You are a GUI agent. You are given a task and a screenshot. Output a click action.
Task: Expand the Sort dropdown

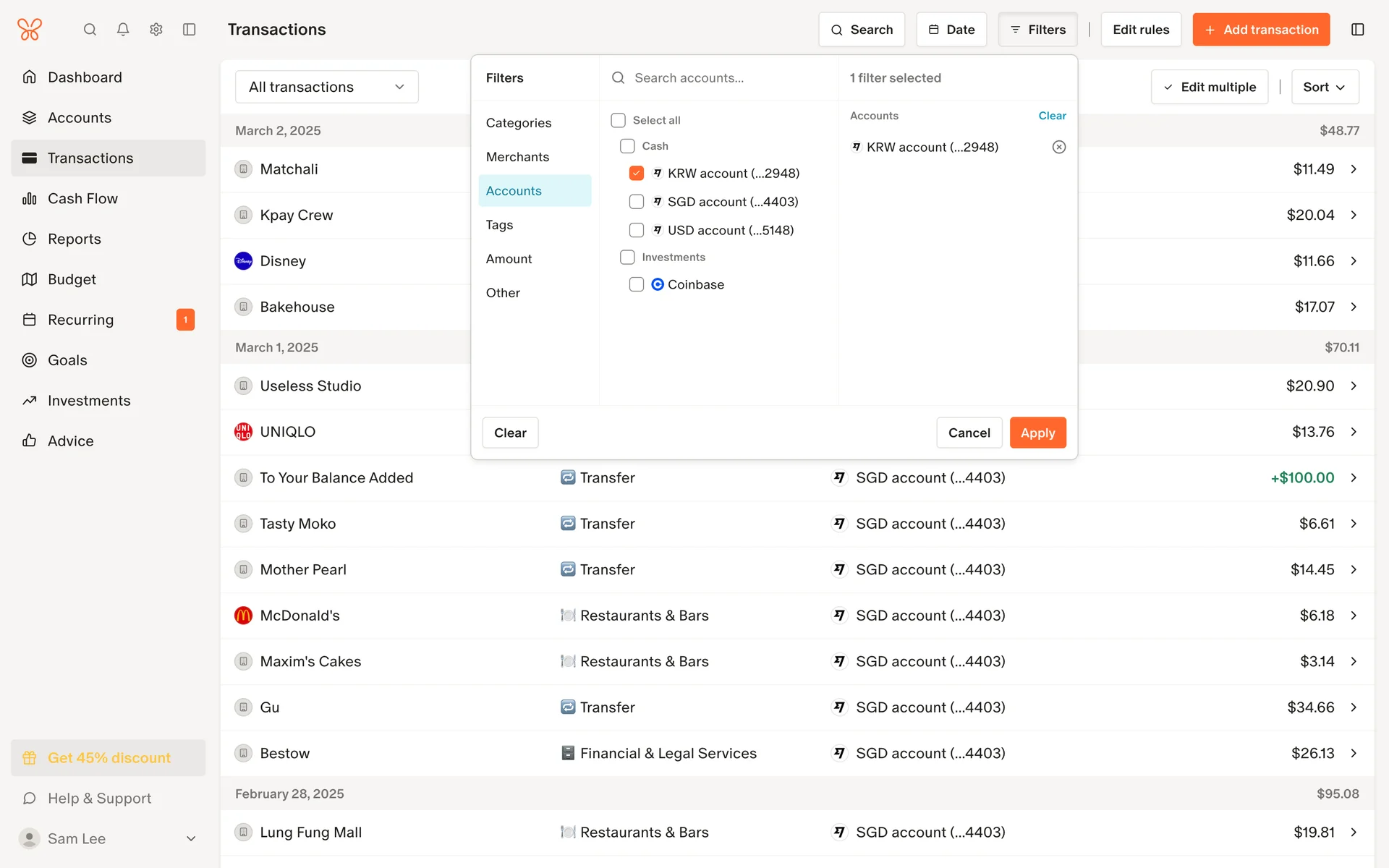pos(1324,87)
